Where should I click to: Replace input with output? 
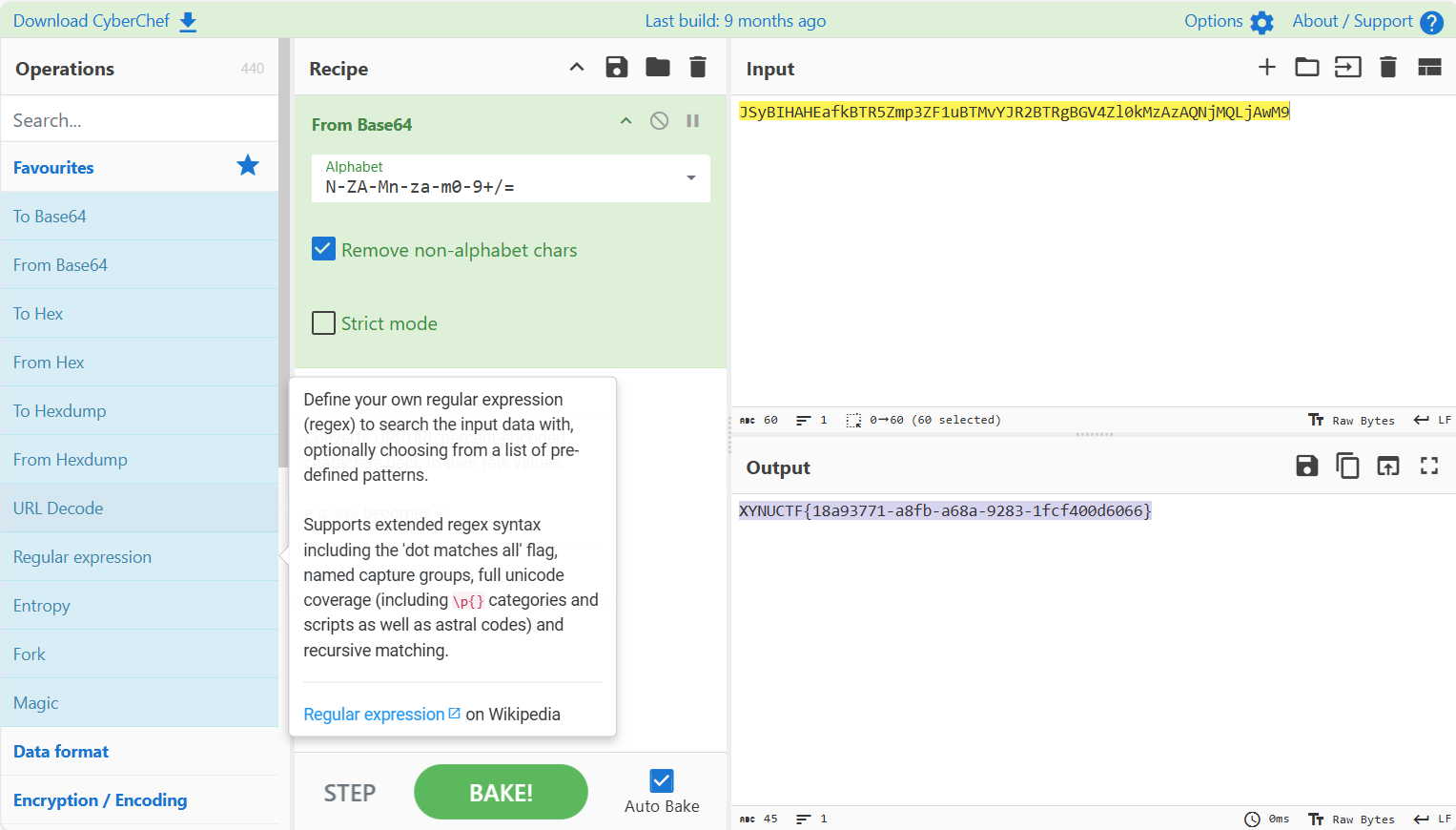1388,466
